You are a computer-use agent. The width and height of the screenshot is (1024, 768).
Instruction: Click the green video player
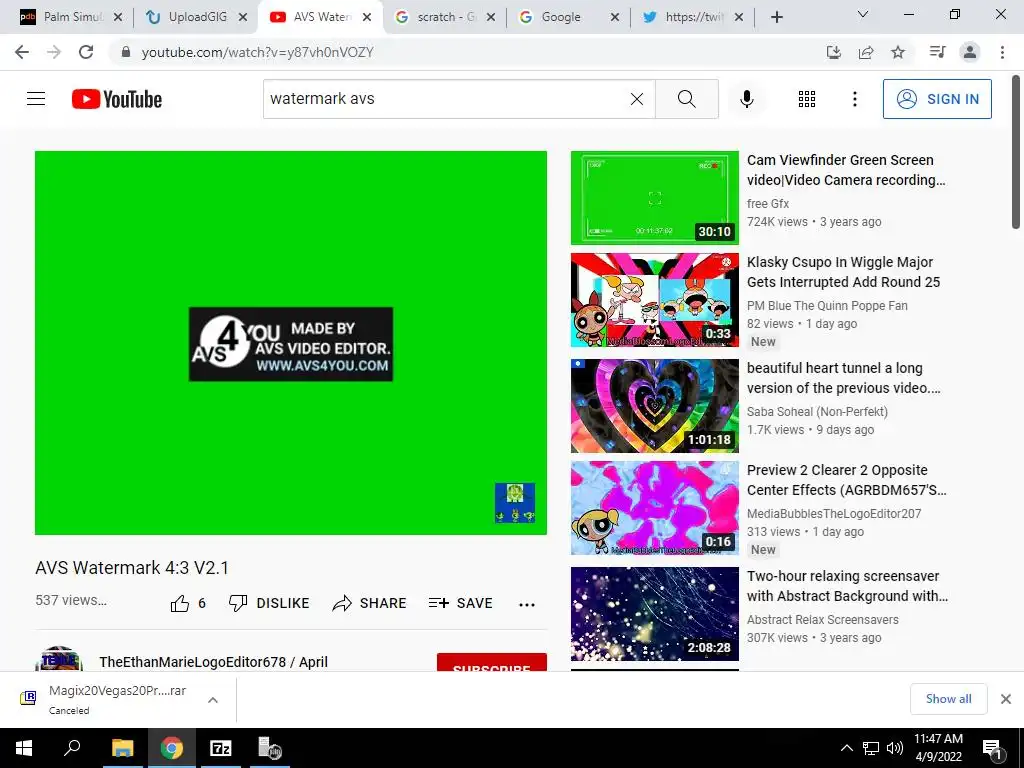[x=291, y=343]
